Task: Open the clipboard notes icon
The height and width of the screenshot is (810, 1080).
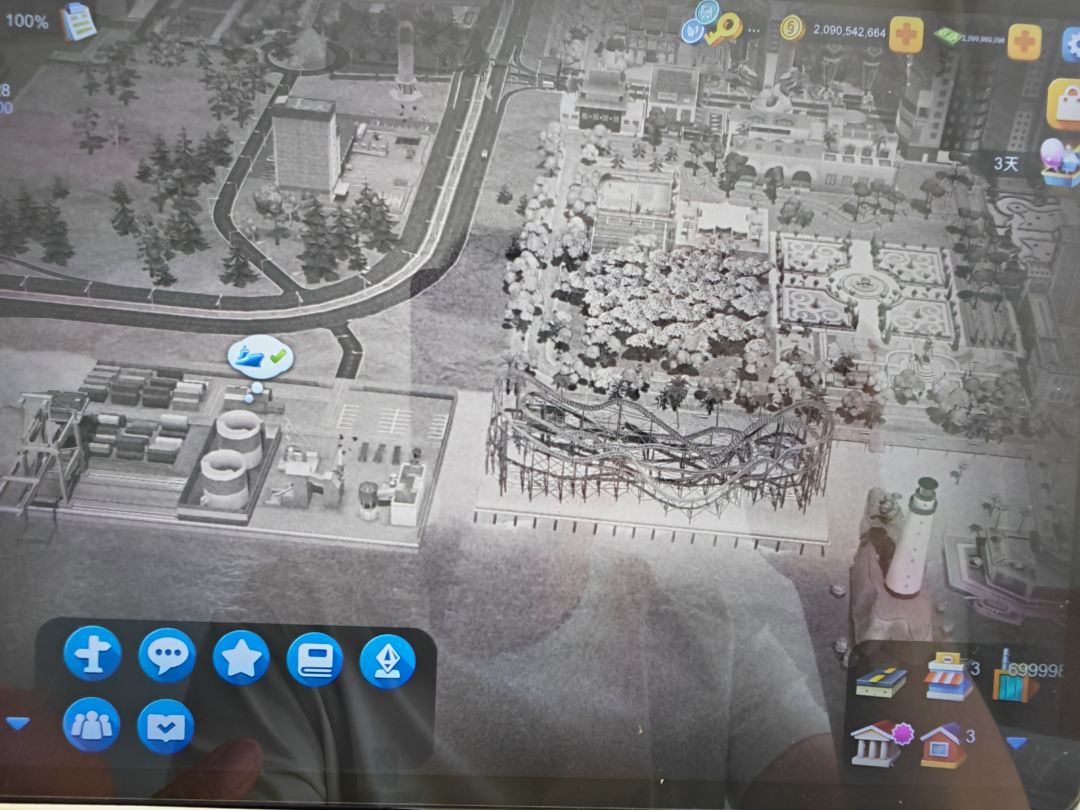Action: (78, 21)
